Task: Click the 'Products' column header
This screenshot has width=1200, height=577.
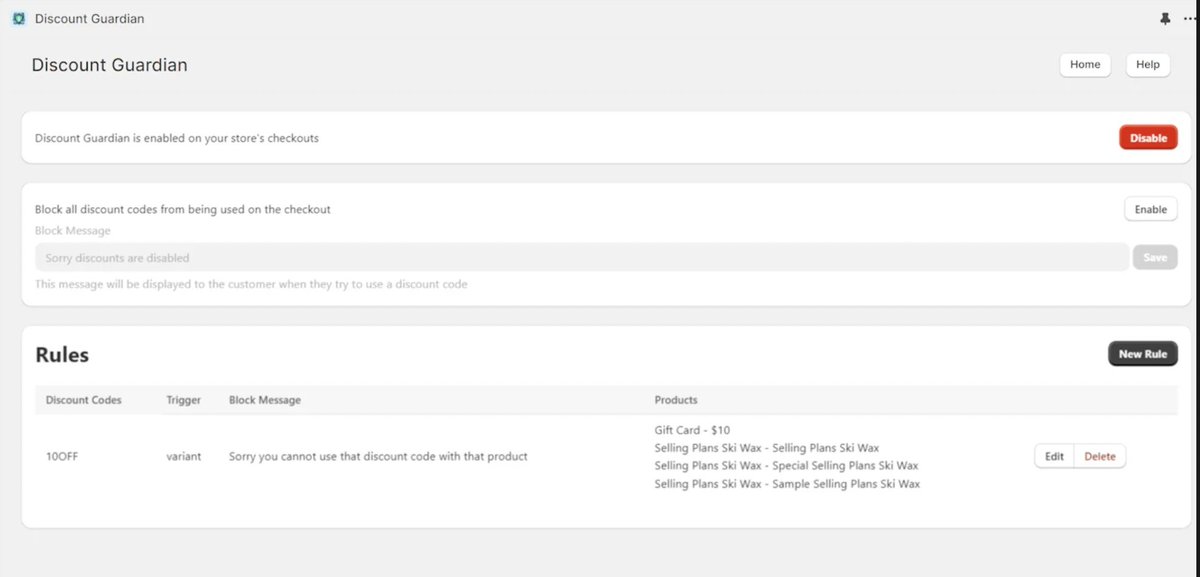Action: (676, 400)
